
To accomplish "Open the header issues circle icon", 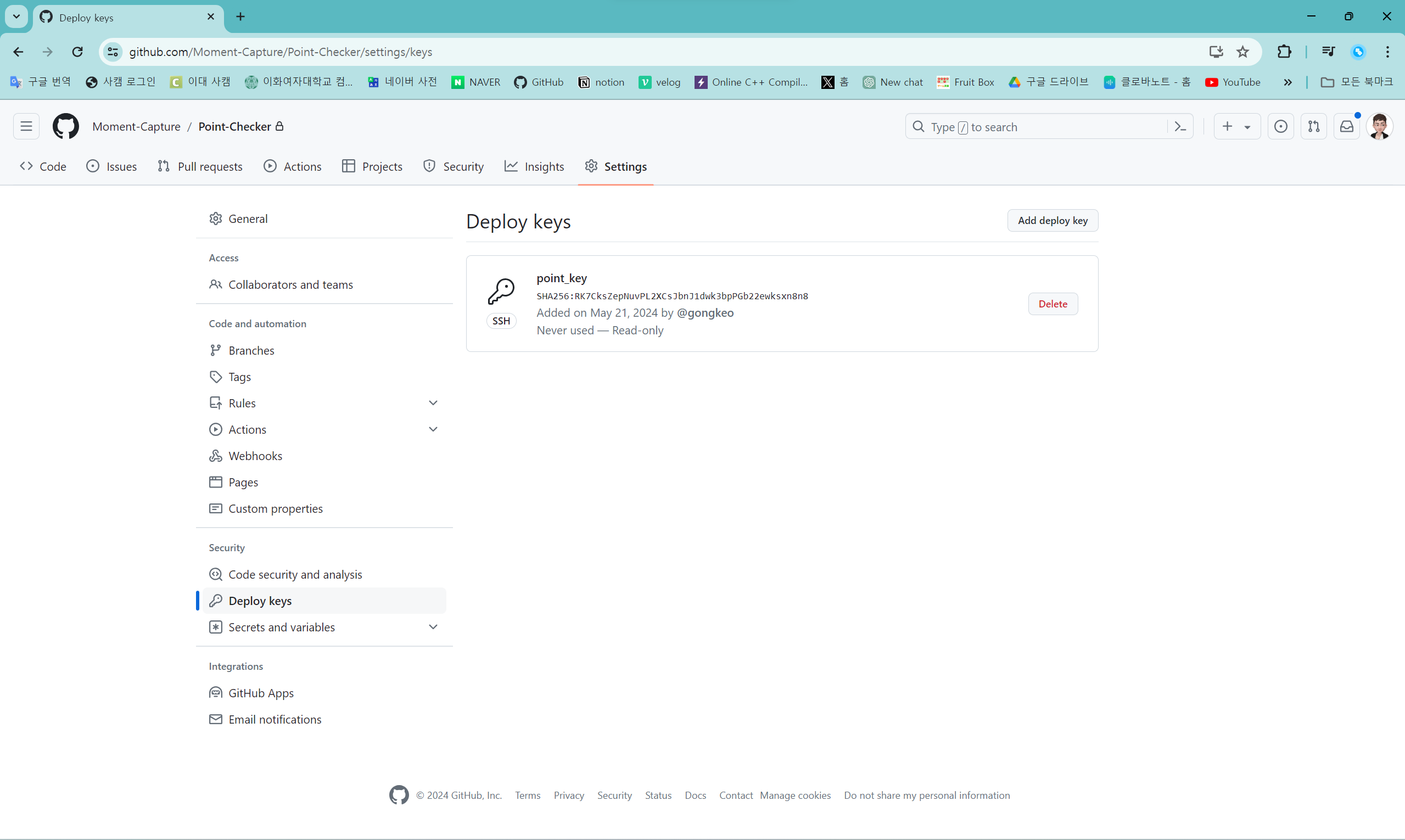I will pyautogui.click(x=1281, y=126).
